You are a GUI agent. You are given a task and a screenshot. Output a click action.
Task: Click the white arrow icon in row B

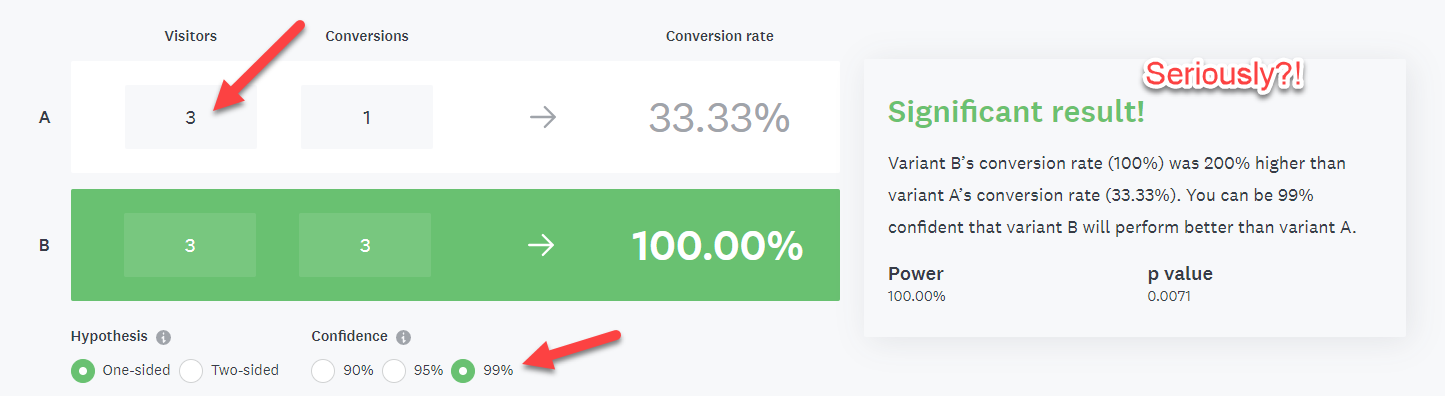541,246
